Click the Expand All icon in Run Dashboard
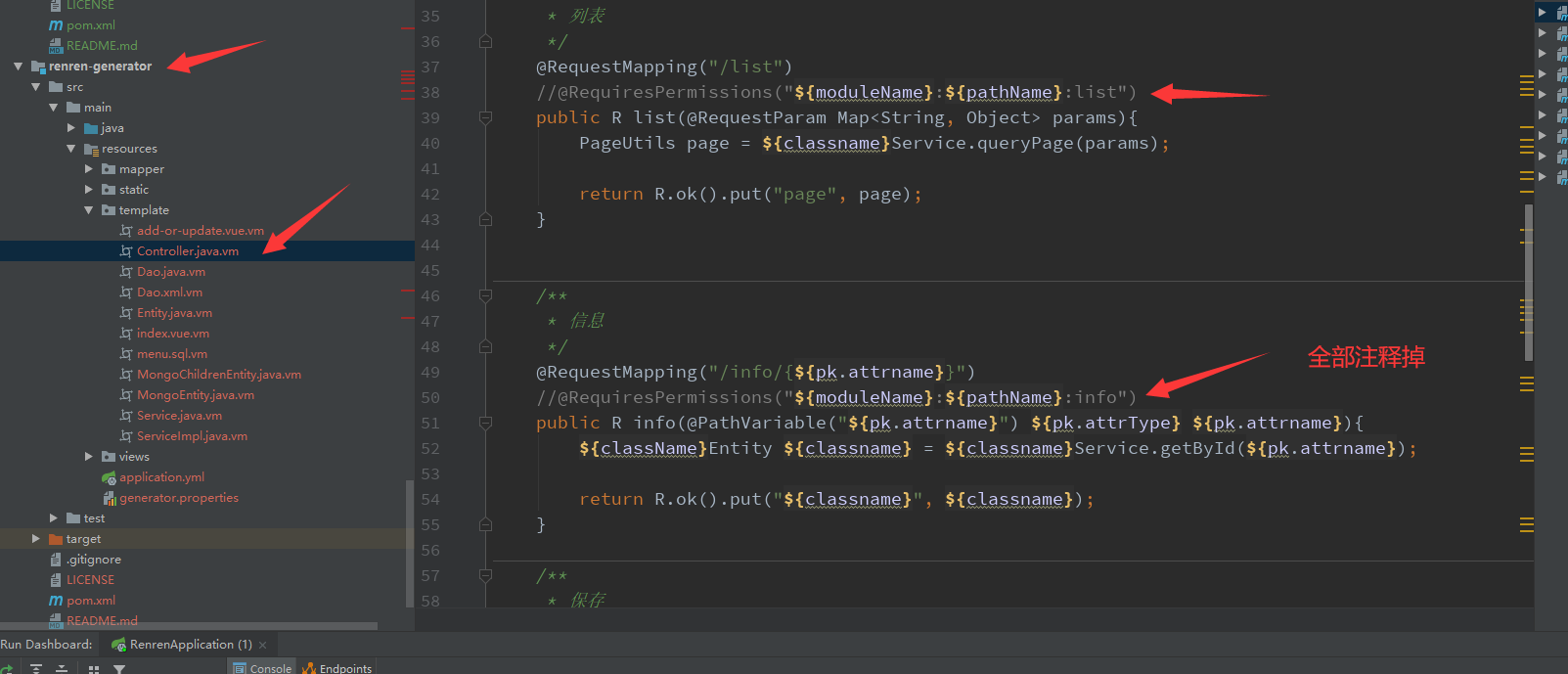The image size is (1568, 674). 36,669
